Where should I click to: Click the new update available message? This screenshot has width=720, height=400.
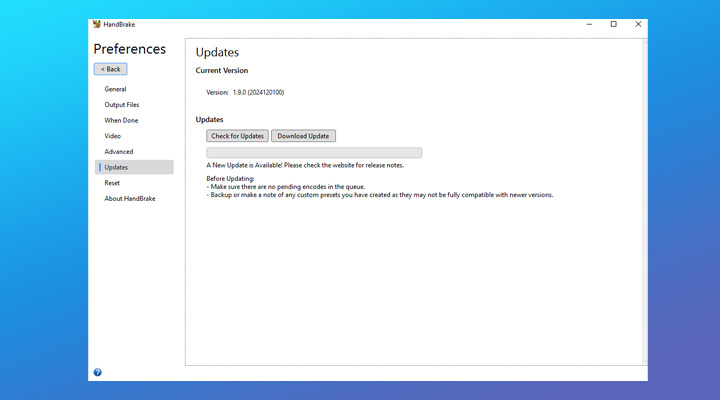[x=305, y=165]
